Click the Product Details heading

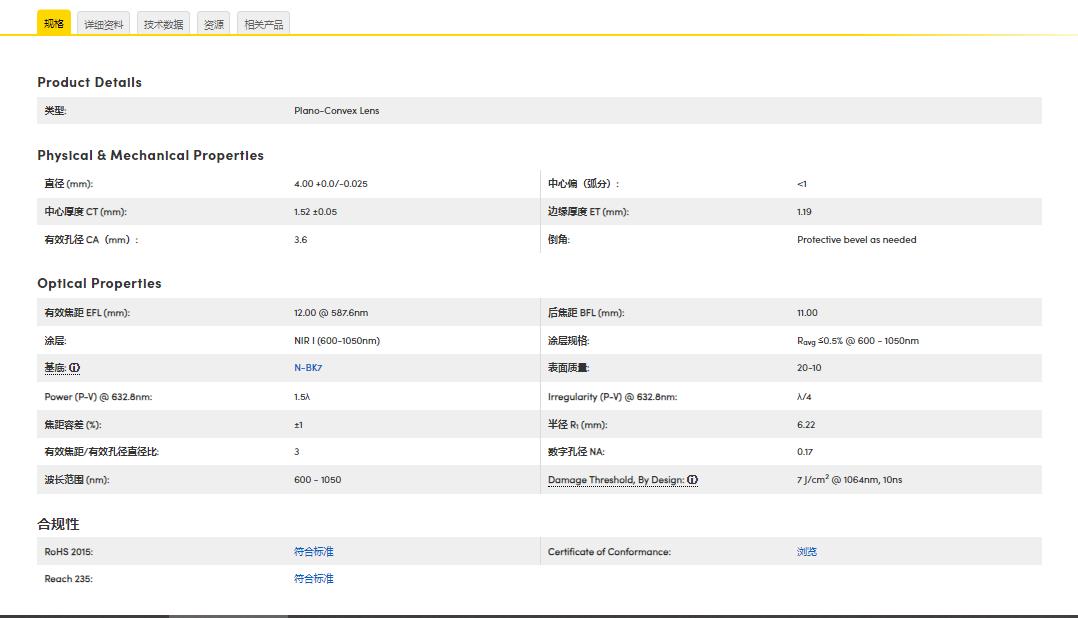tap(89, 82)
